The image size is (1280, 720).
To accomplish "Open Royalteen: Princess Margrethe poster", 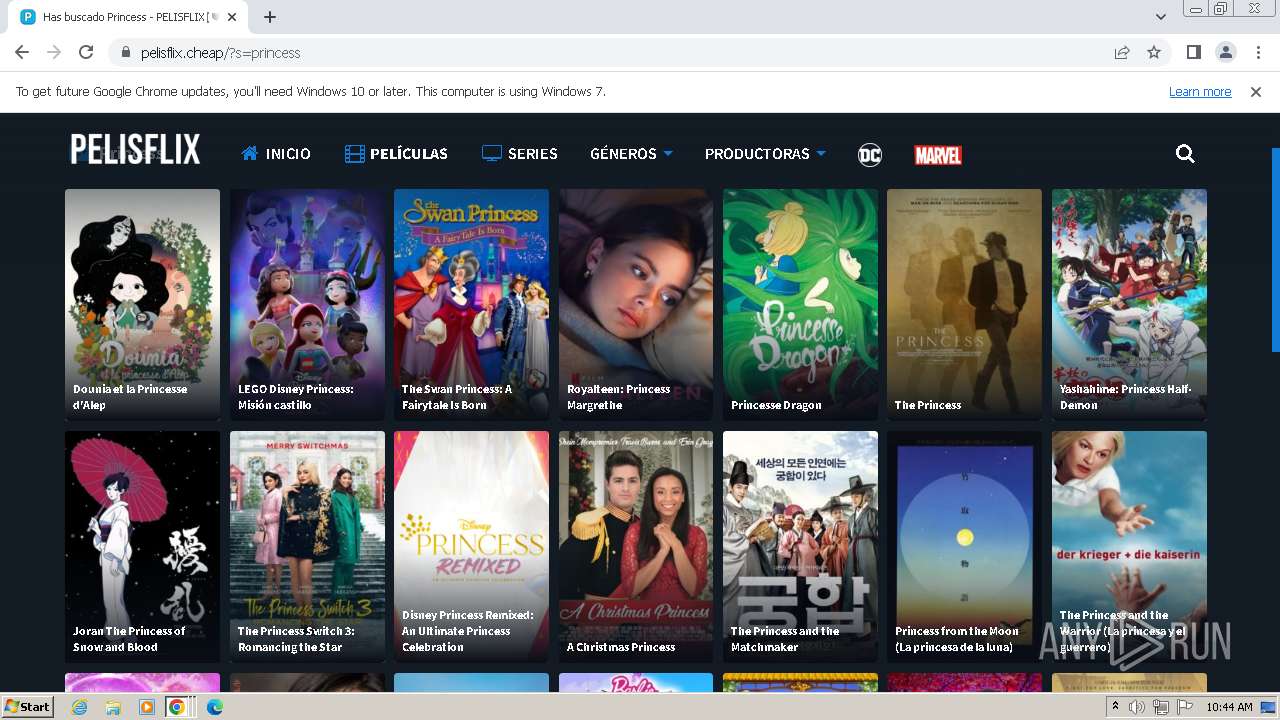I will pos(636,304).
